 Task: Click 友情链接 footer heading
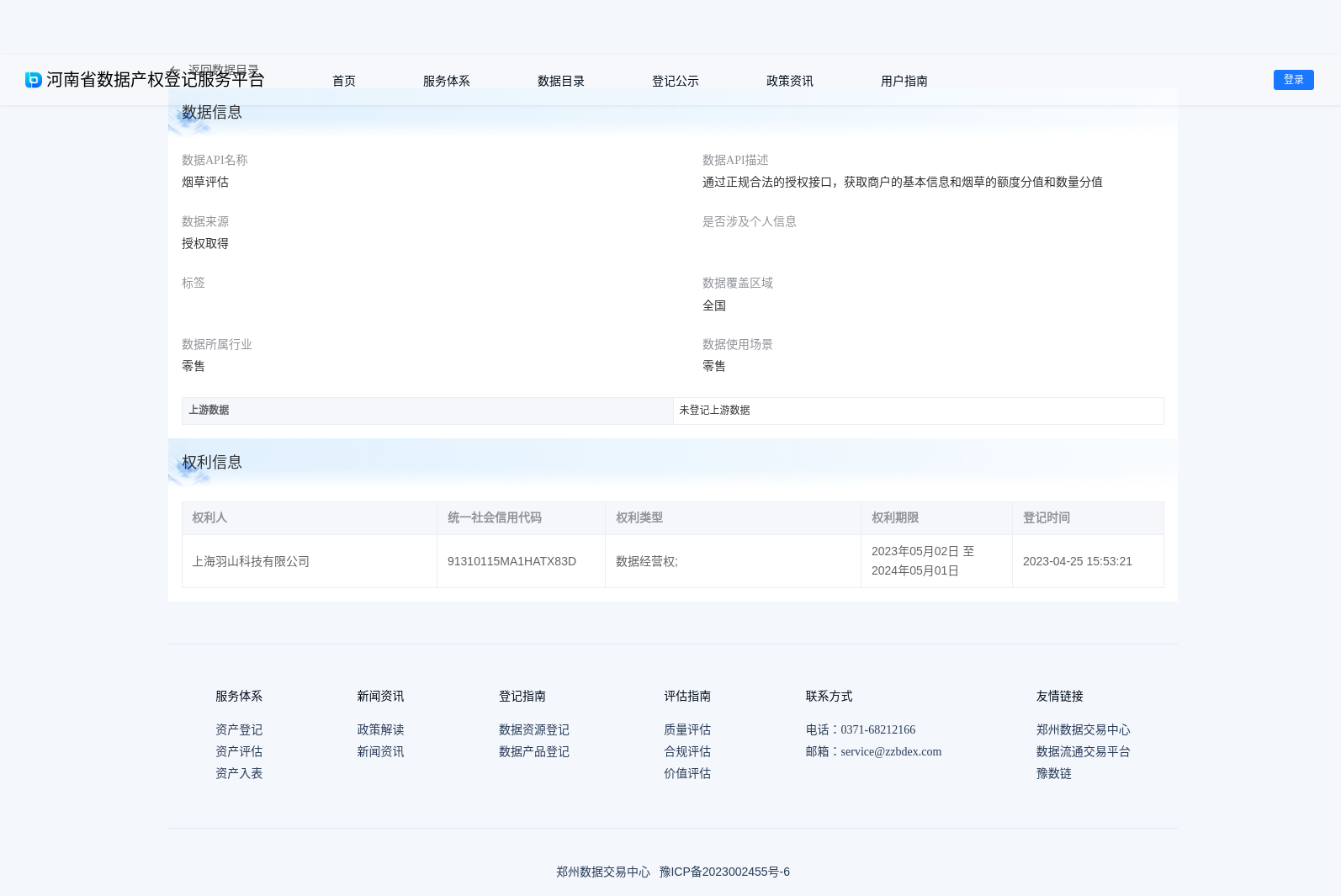(x=1060, y=696)
